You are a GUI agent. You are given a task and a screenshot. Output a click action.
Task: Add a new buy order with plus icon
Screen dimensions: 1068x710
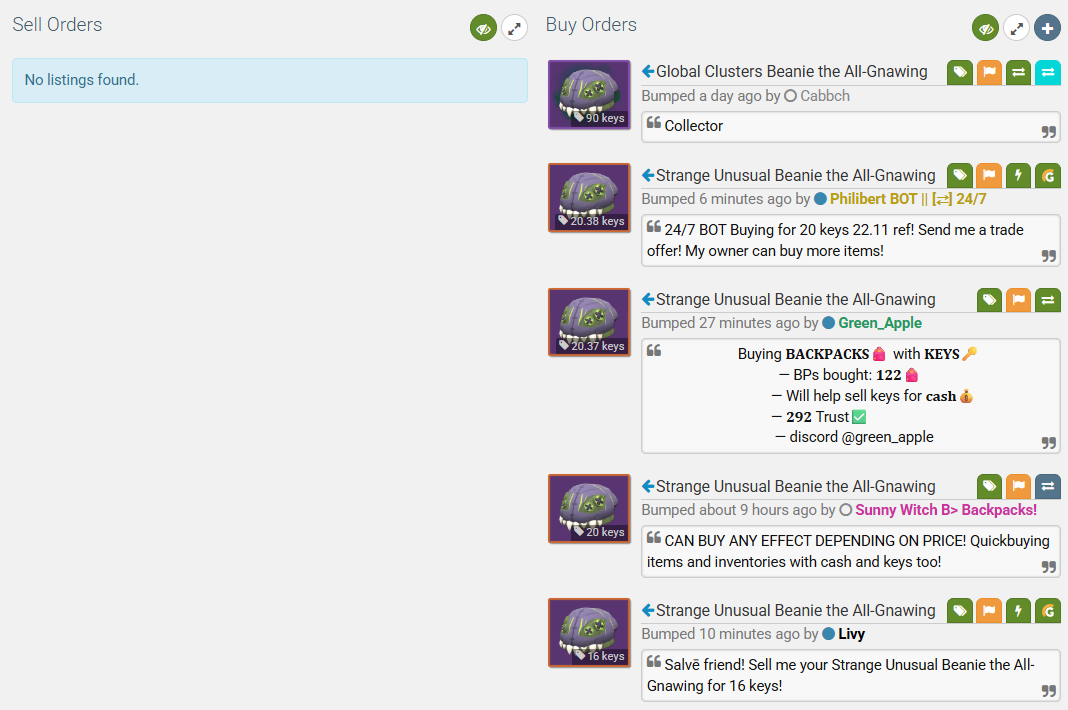[x=1048, y=29]
